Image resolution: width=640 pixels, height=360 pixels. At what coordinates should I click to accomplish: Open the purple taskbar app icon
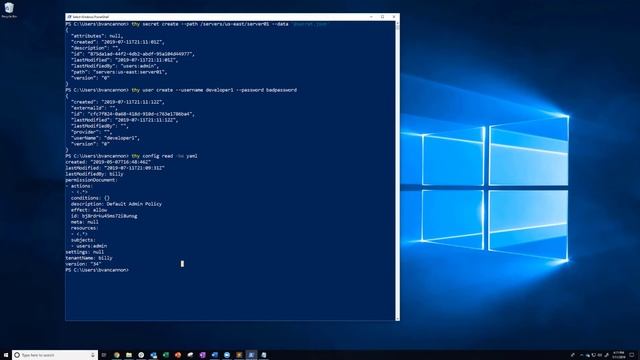pos(202,355)
